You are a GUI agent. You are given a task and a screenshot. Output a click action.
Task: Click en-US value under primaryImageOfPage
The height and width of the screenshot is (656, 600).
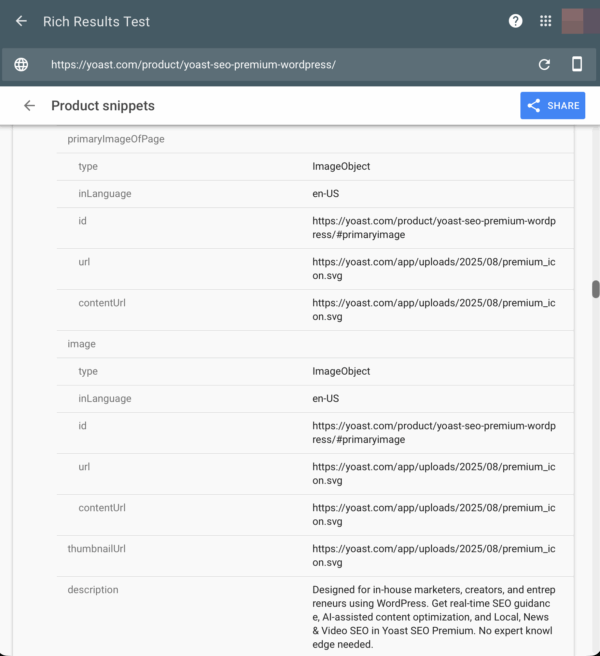(326, 194)
